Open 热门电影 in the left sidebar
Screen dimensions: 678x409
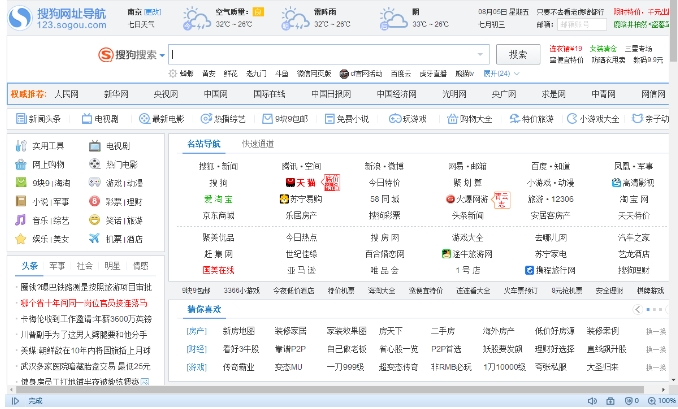[x=122, y=165]
